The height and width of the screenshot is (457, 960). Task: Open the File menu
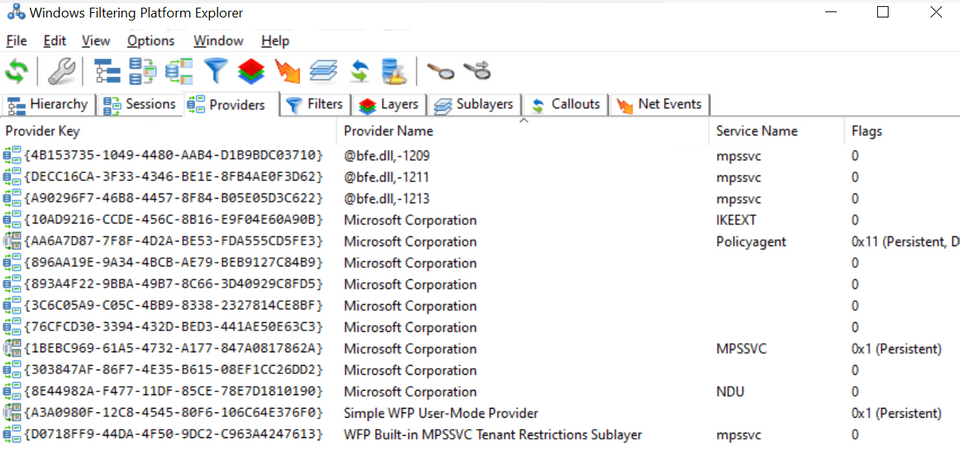(17, 41)
